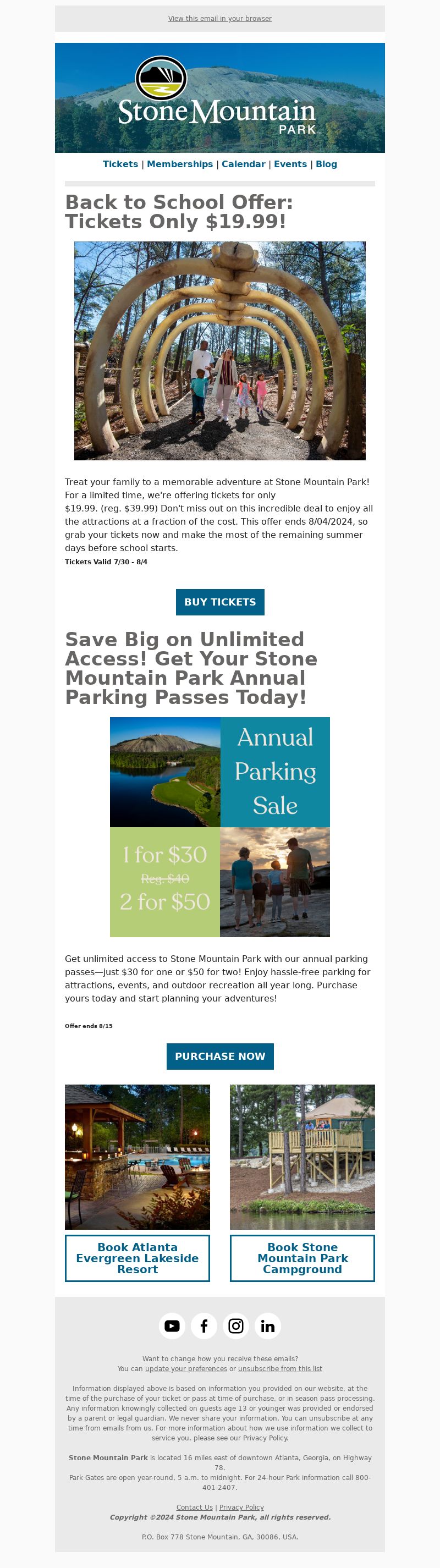440x1568 pixels.
Task: View this email in your browser
Action: [x=219, y=19]
